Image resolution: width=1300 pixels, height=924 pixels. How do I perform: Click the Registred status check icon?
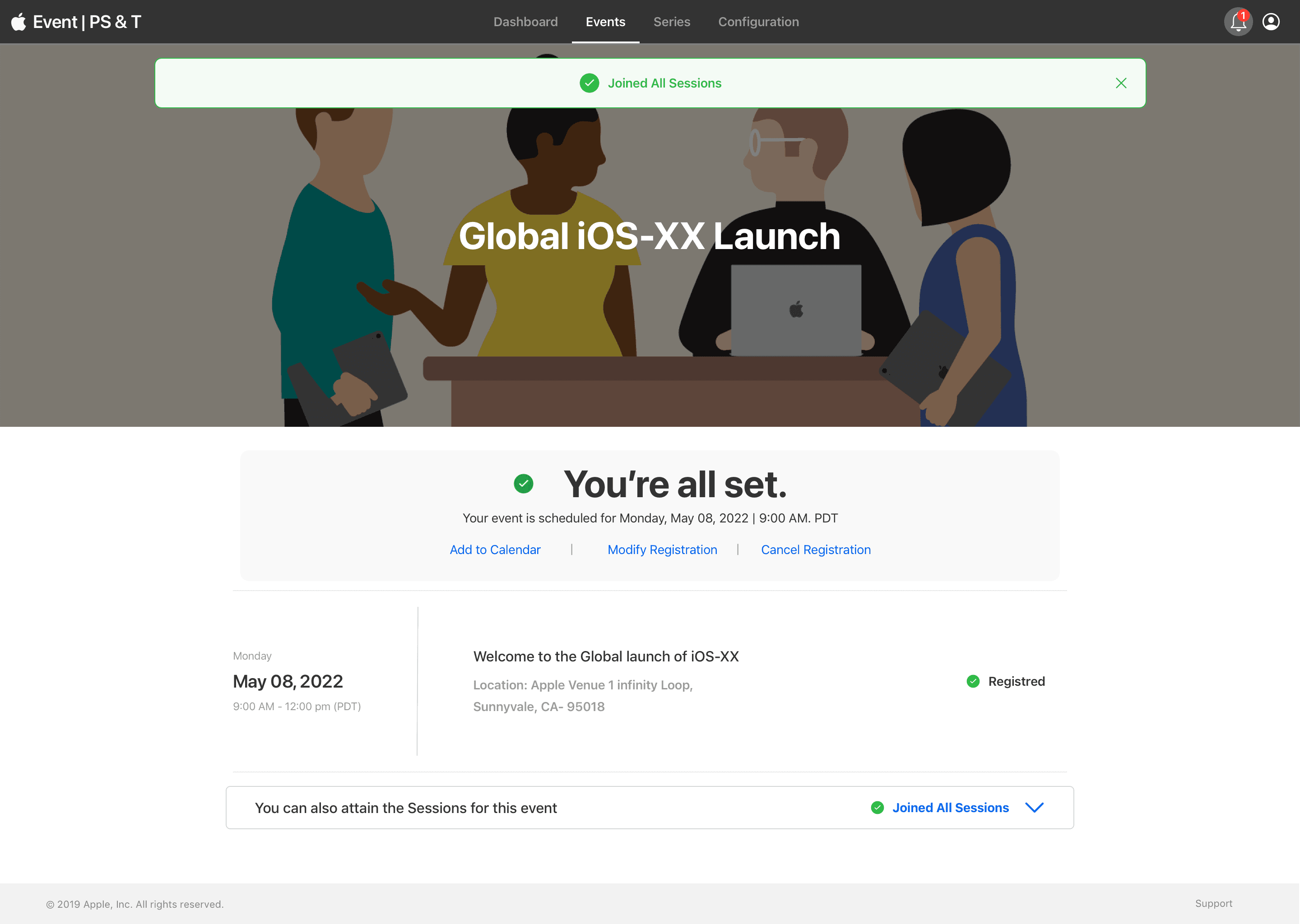(973, 681)
